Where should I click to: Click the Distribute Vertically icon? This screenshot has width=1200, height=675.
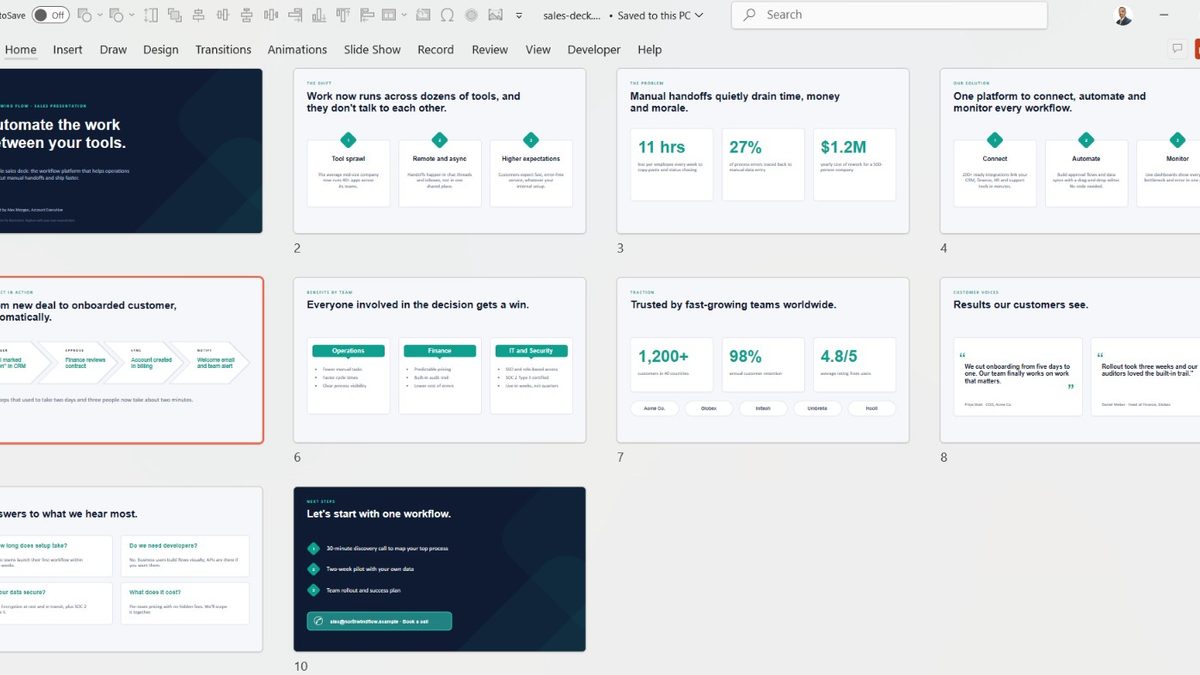point(246,15)
